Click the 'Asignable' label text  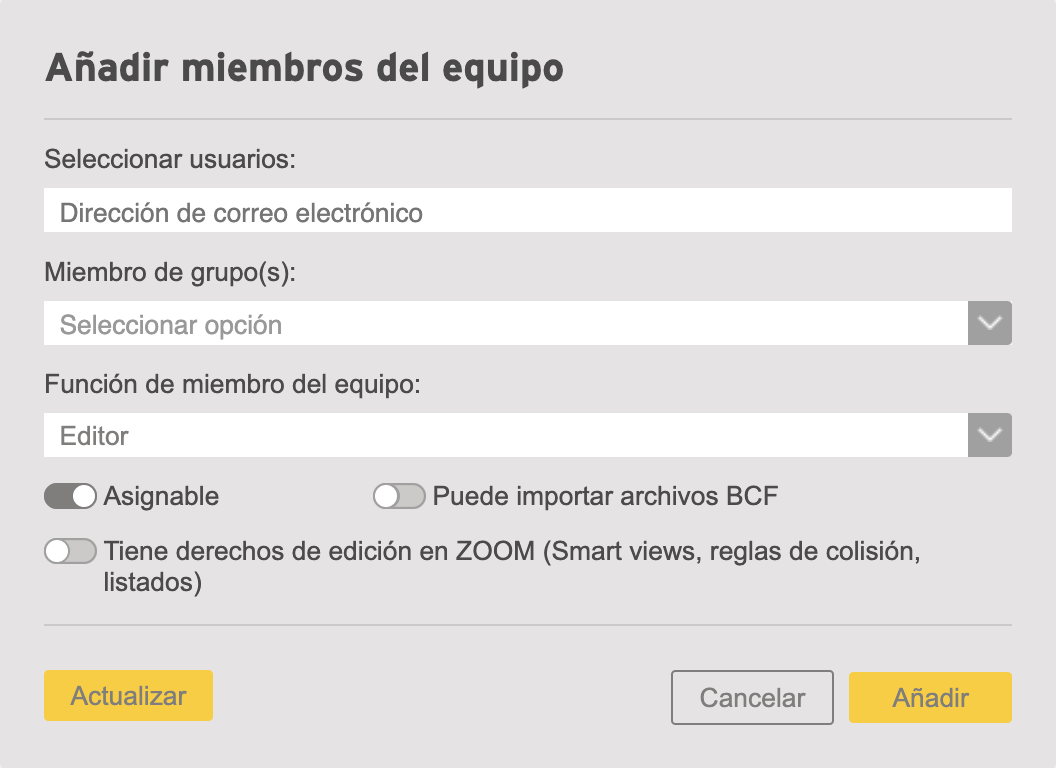(x=161, y=497)
